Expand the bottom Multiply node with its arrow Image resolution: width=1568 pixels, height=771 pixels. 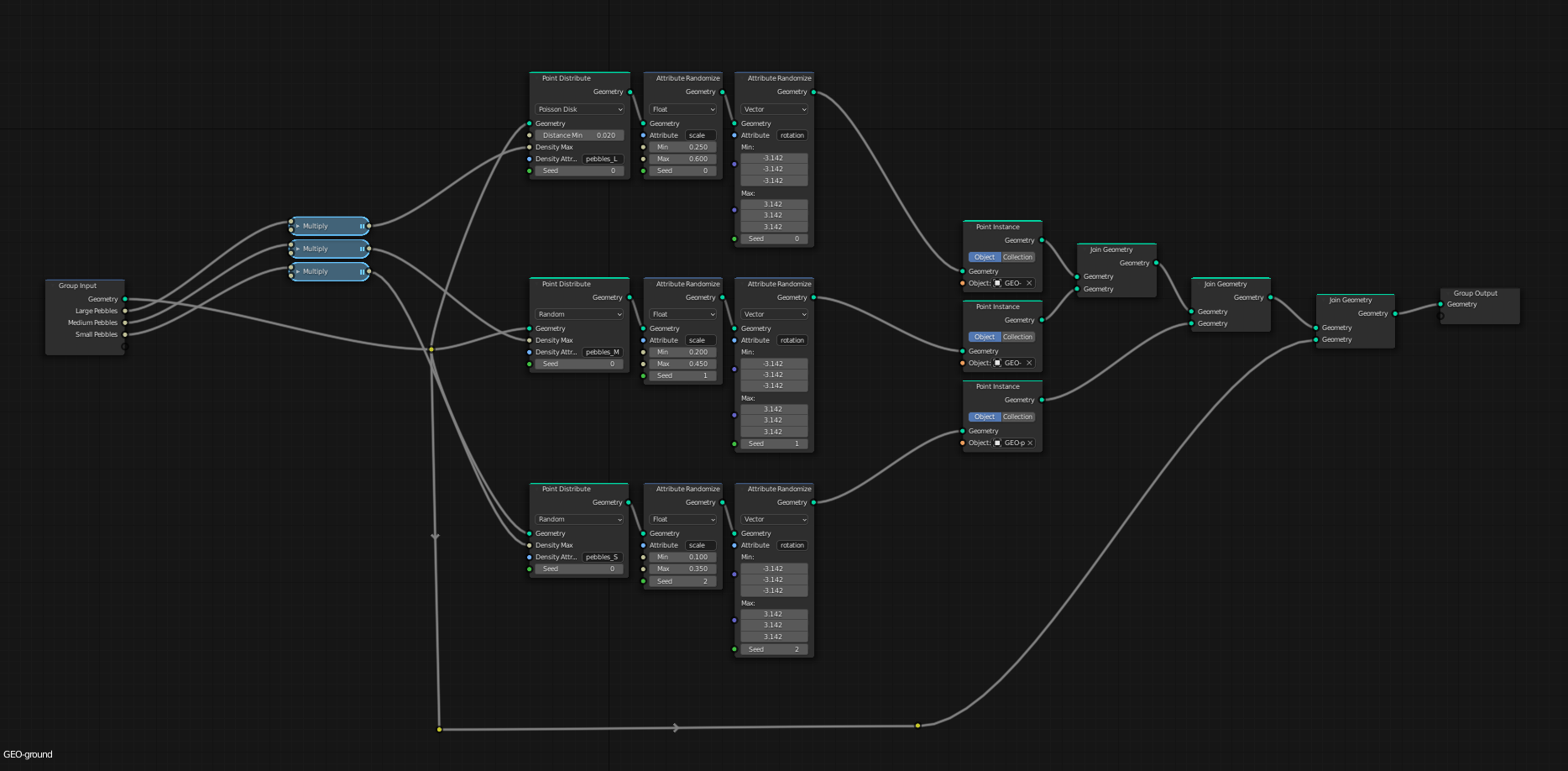point(297,271)
